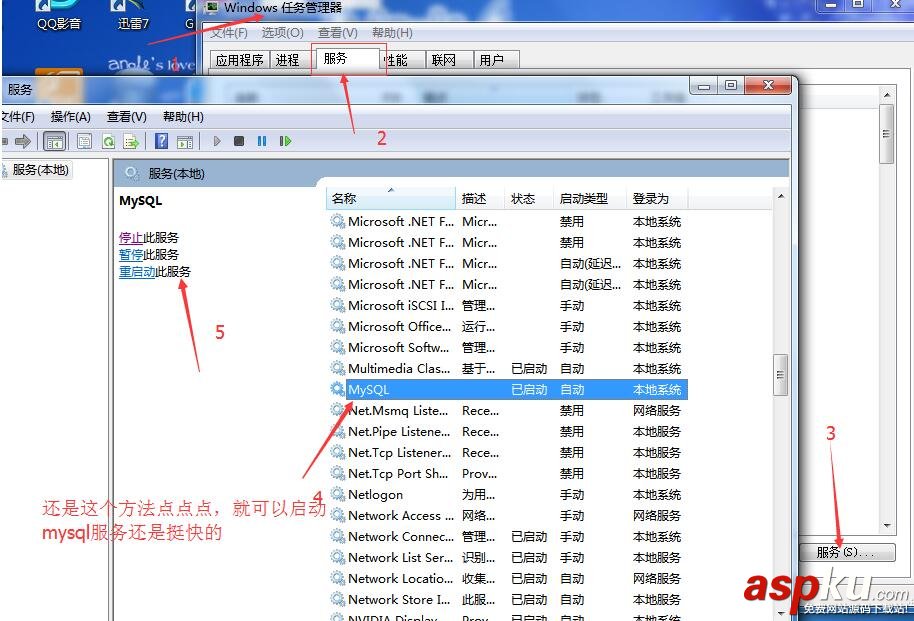Click the gear icon of Net.Tcp Port Sh... service
Viewport: 914px width, 621px height.
[x=338, y=473]
